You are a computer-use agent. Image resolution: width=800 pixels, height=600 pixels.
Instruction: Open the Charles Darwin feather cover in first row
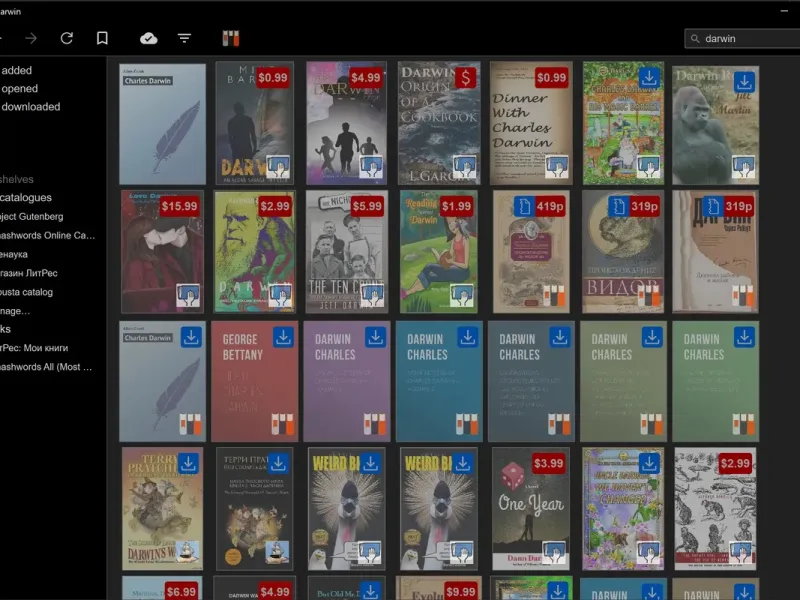tap(162, 123)
